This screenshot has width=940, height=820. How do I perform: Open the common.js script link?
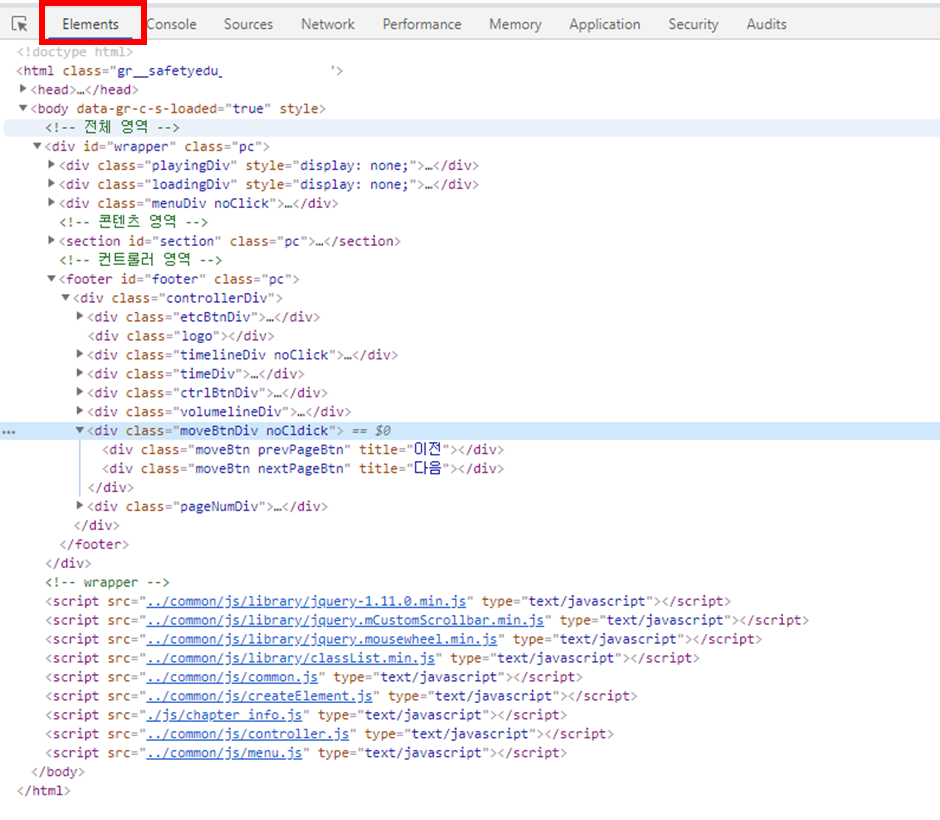coord(233,677)
